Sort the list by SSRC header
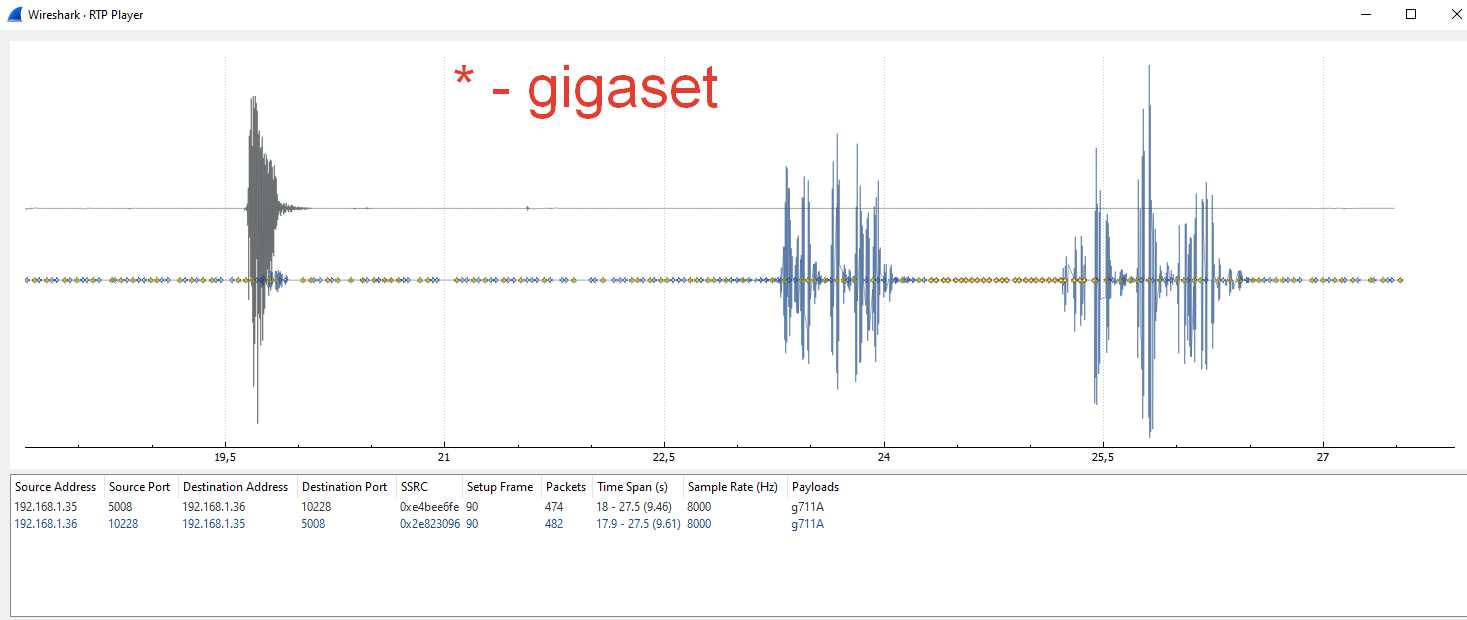 pos(414,487)
